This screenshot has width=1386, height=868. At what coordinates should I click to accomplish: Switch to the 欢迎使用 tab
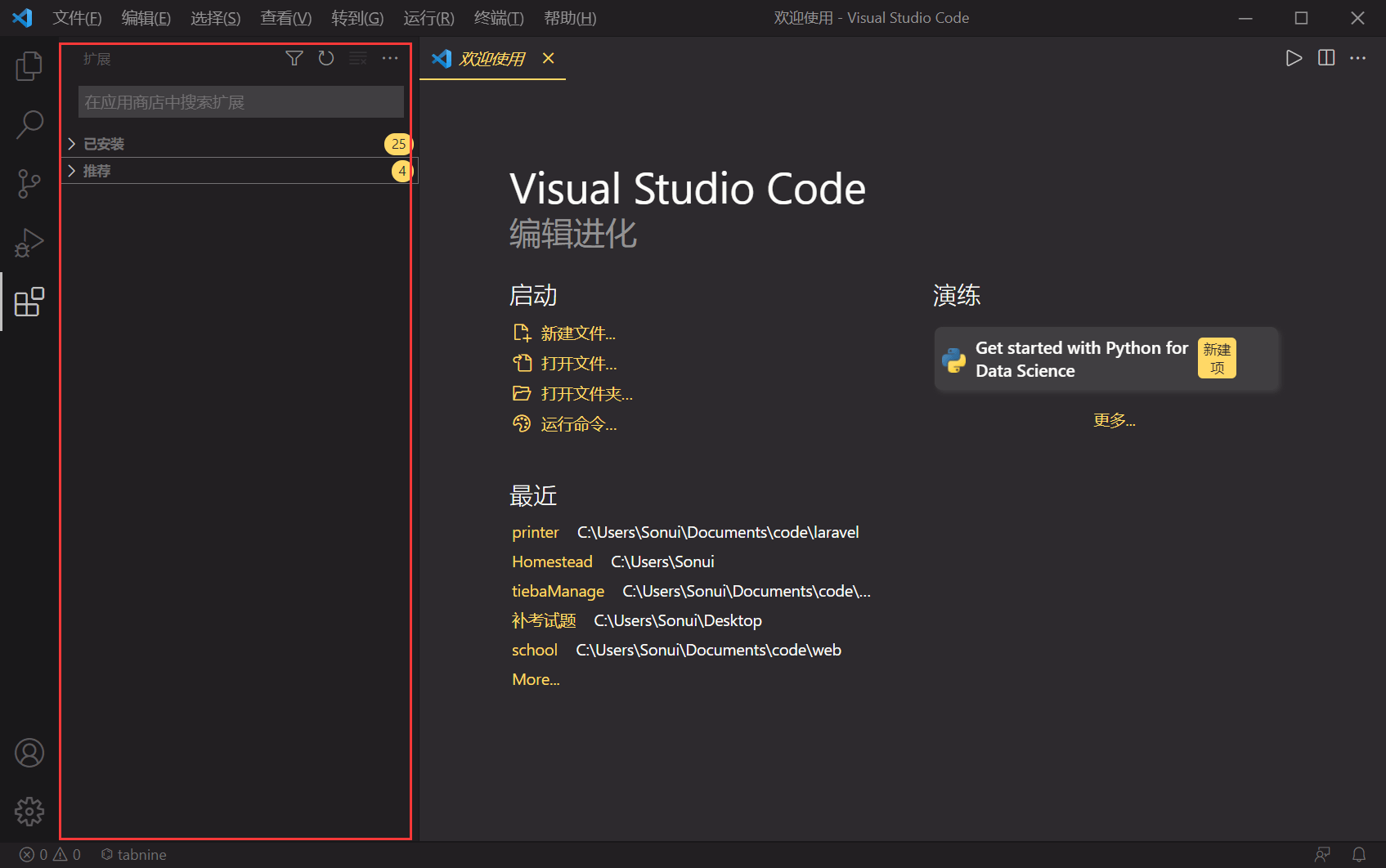(492, 58)
